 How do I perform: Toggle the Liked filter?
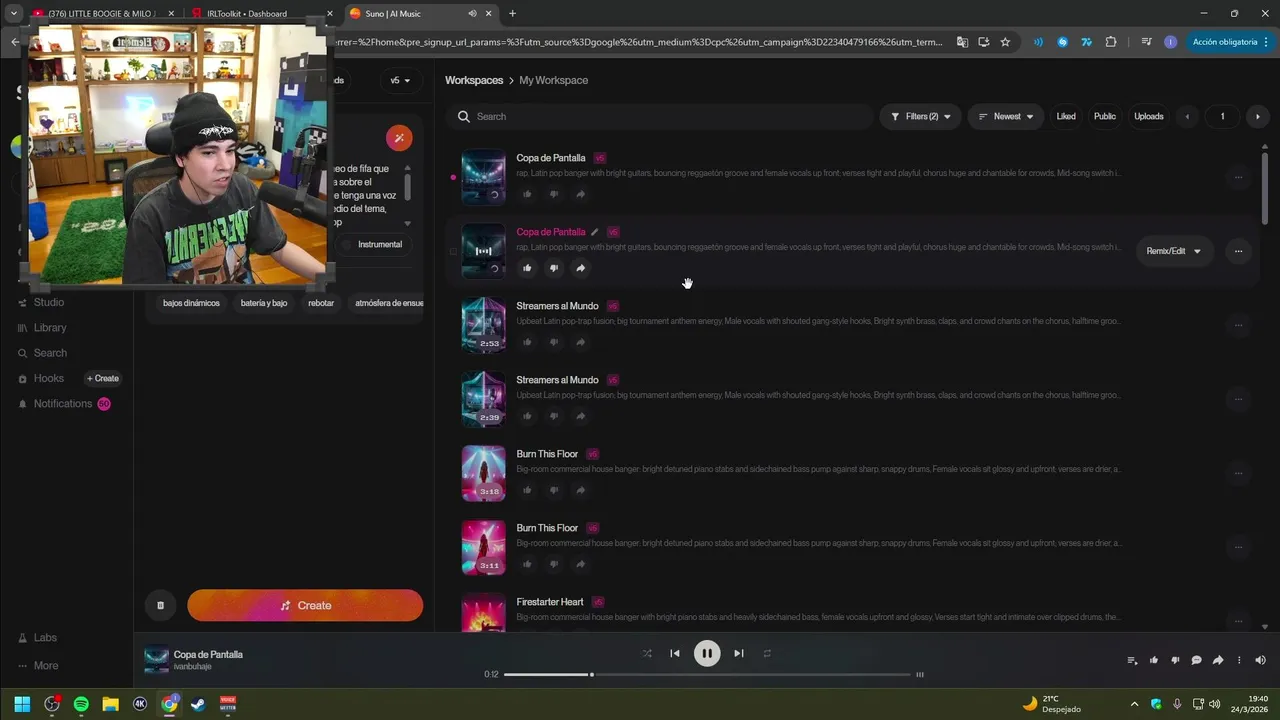(1066, 116)
